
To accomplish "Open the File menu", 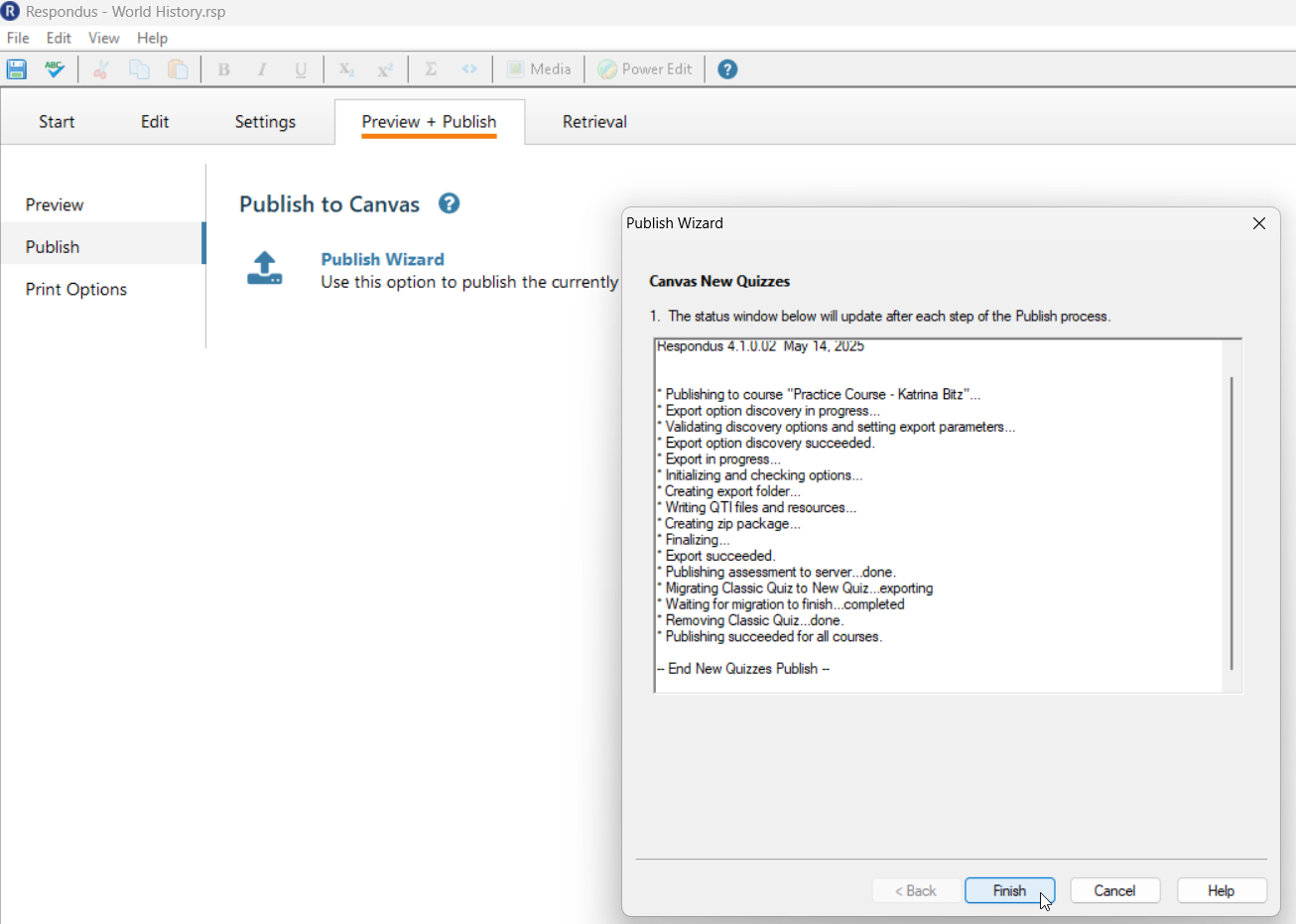I will 18,38.
